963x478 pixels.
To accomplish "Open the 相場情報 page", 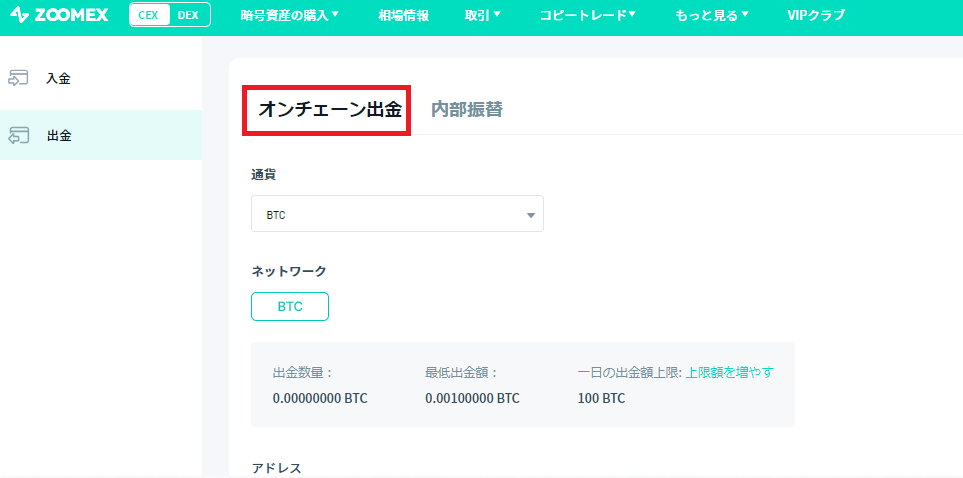I will click(x=404, y=15).
